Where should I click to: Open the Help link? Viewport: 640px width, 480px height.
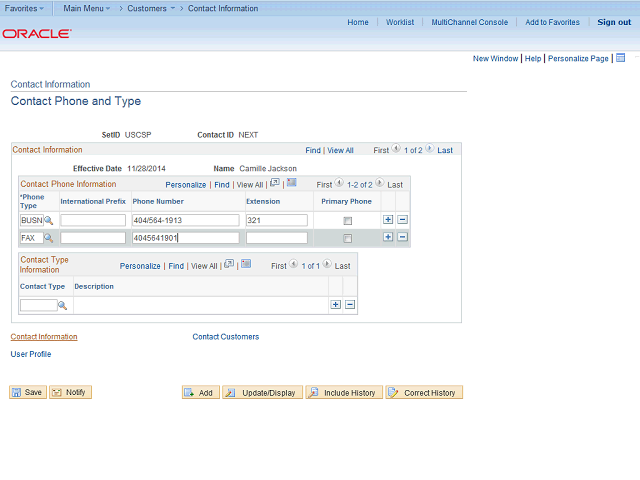point(533,59)
